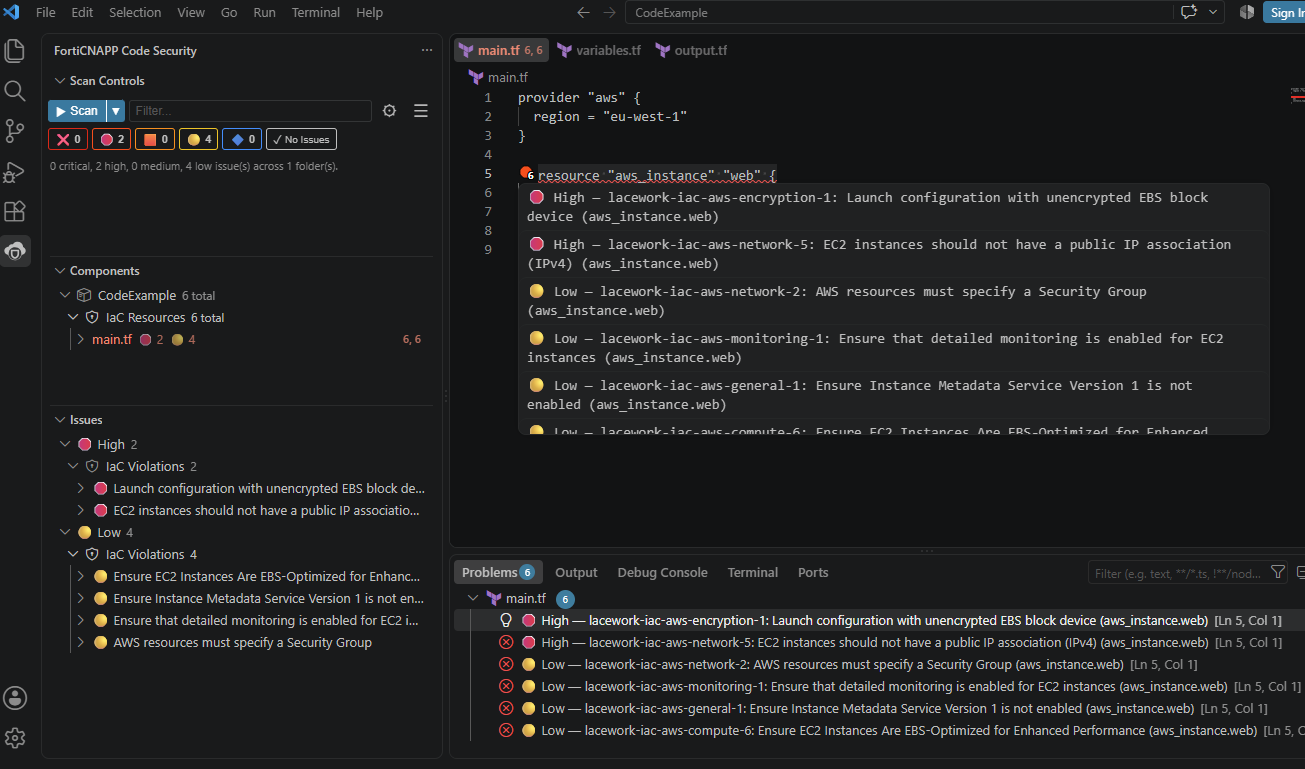Open the Terminal menu in the menu bar
The height and width of the screenshot is (769, 1305).
(x=315, y=13)
